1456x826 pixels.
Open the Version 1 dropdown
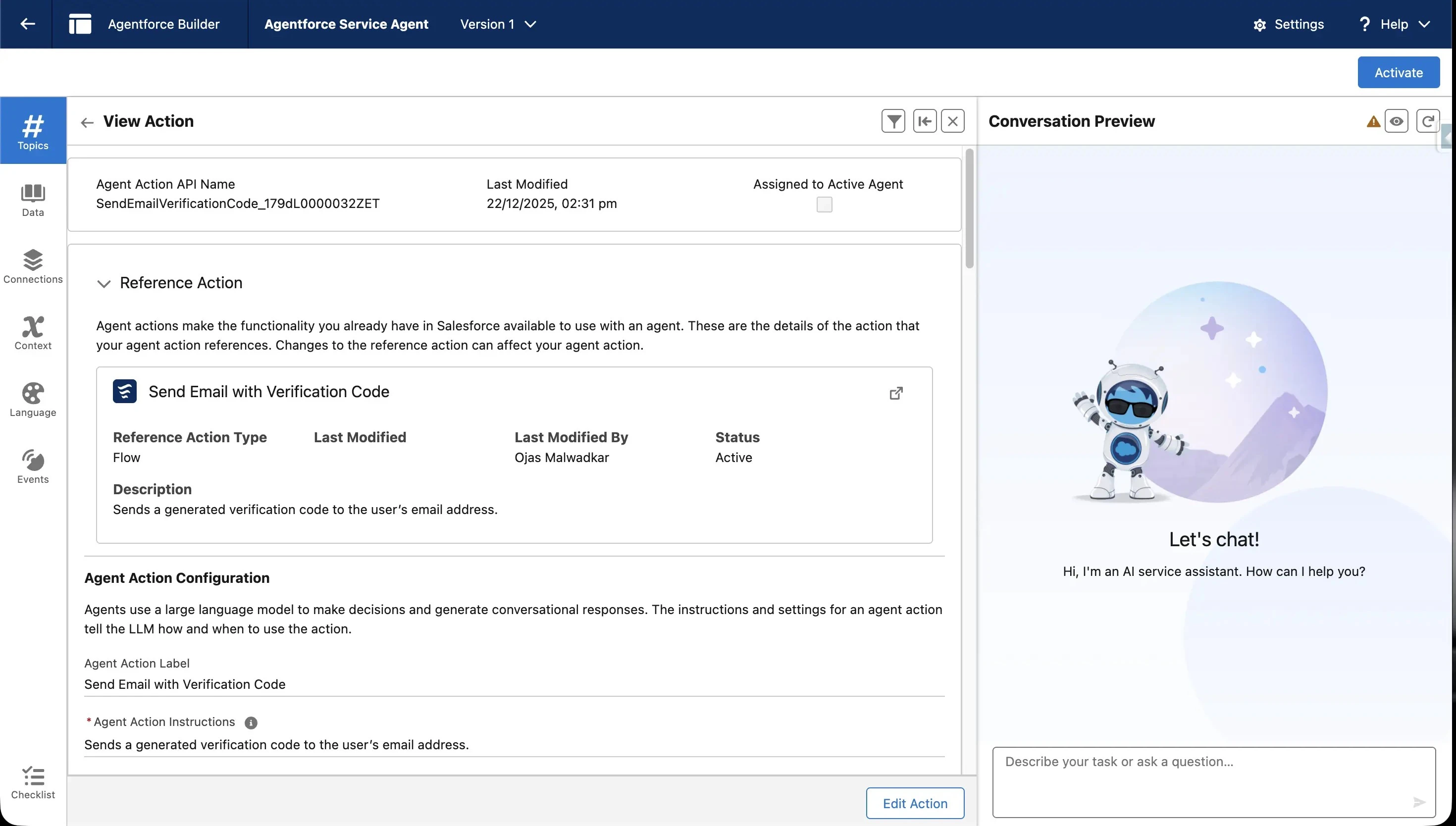[x=498, y=24]
